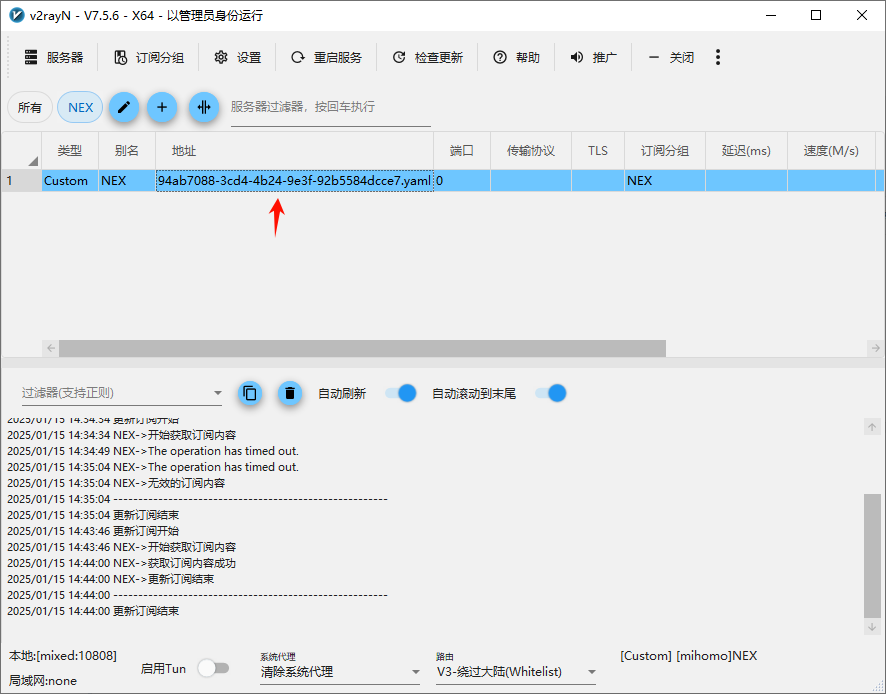
Task: Toggle the 自动刷新 auto refresh switch
Action: (x=400, y=393)
